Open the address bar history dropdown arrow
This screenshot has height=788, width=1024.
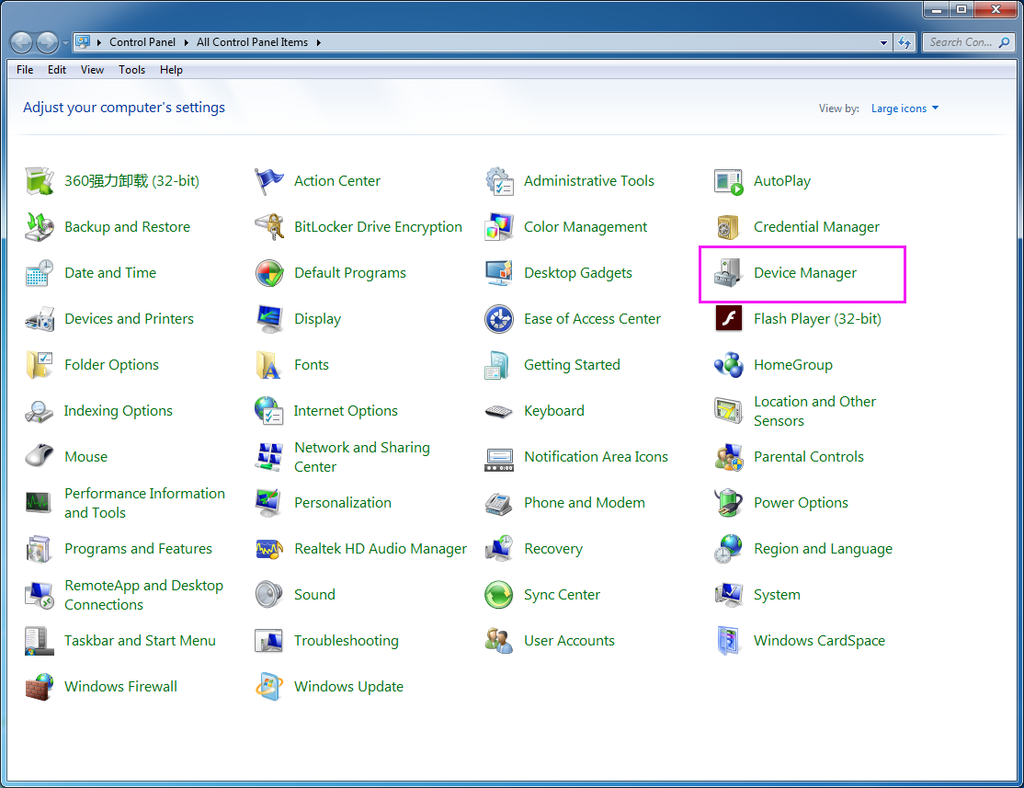[883, 43]
